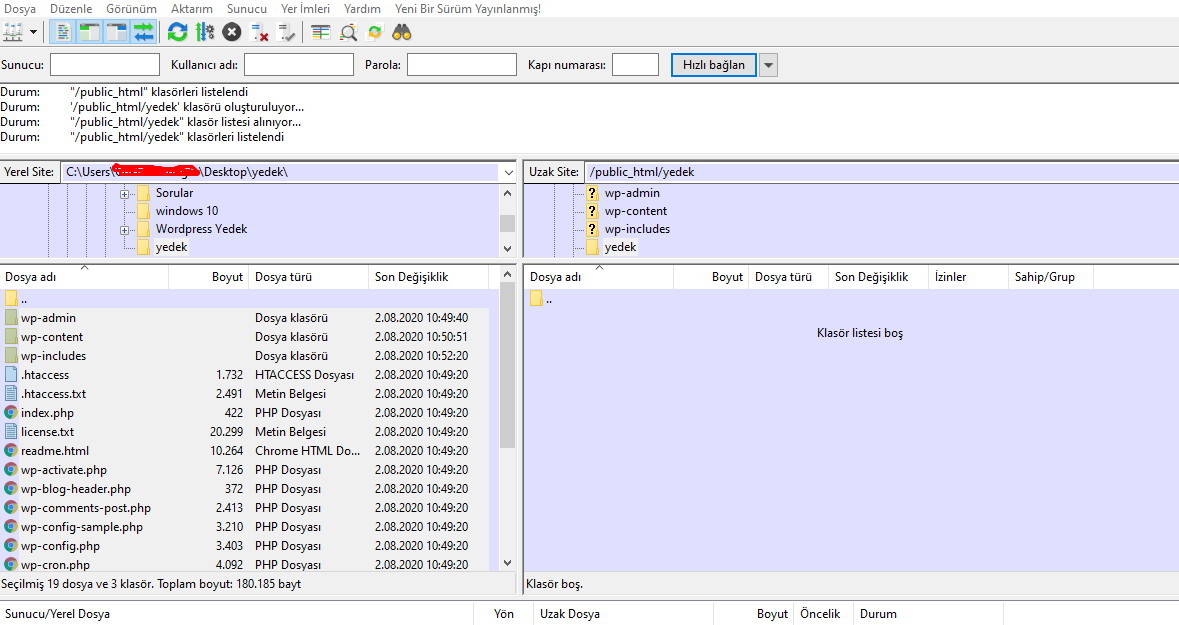
Task: Sort remote files by İzinler column
Action: click(968, 277)
